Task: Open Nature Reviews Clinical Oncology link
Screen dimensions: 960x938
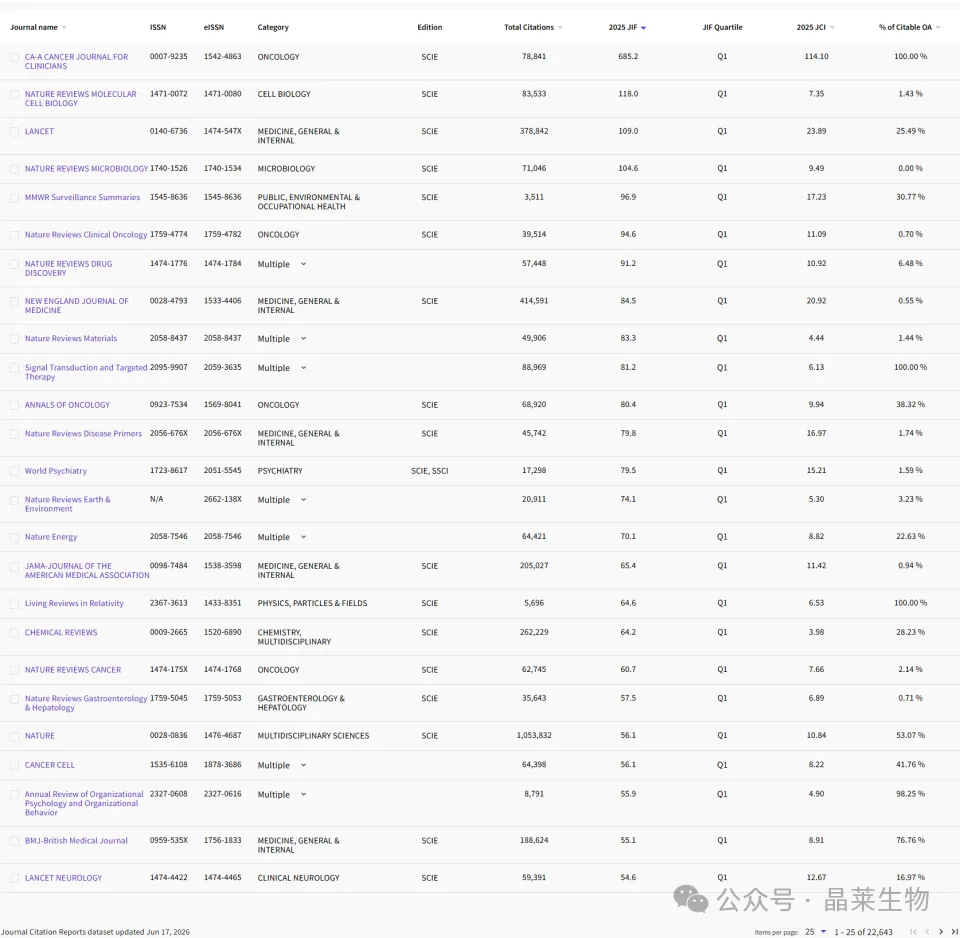Action: click(x=86, y=234)
